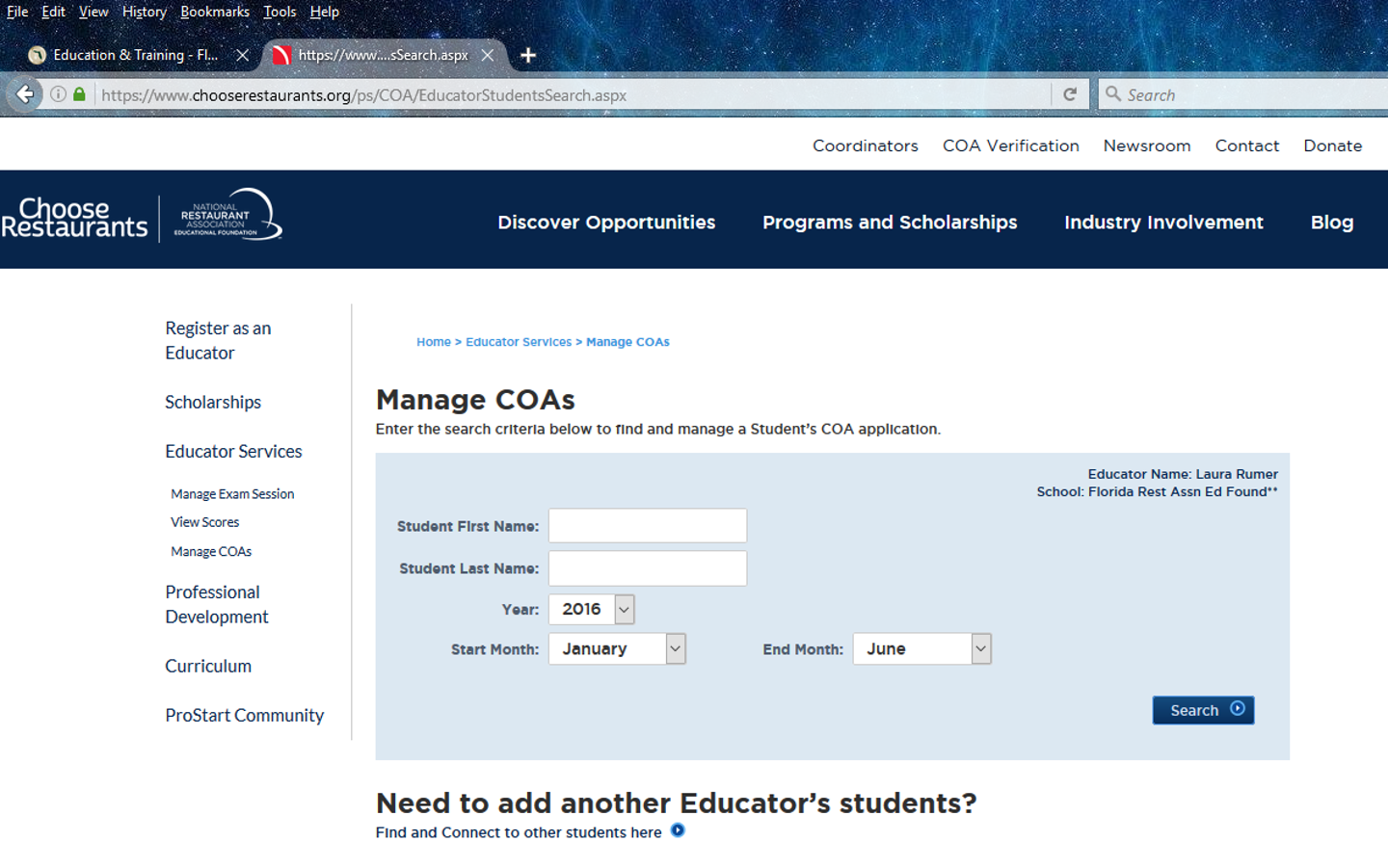Open the History menu
1388x868 pixels.
click(x=144, y=12)
